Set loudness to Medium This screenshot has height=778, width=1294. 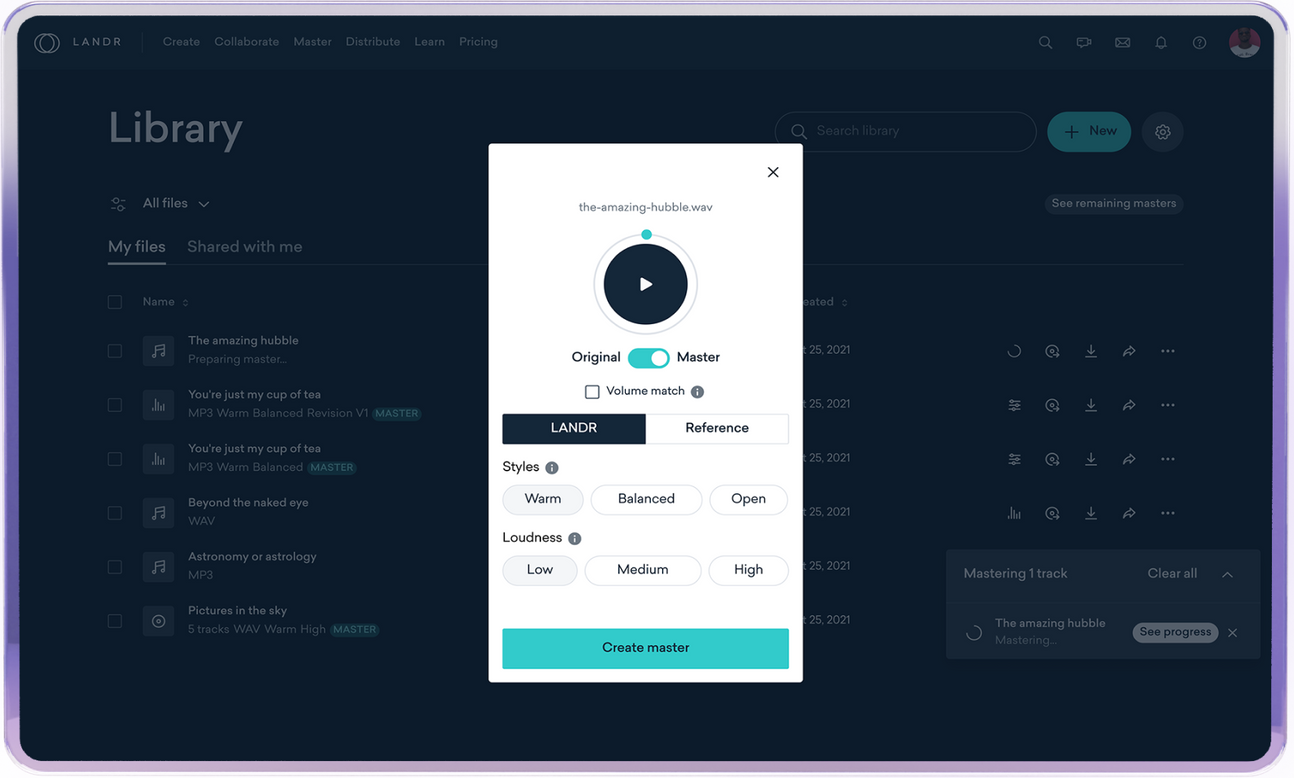click(x=642, y=570)
